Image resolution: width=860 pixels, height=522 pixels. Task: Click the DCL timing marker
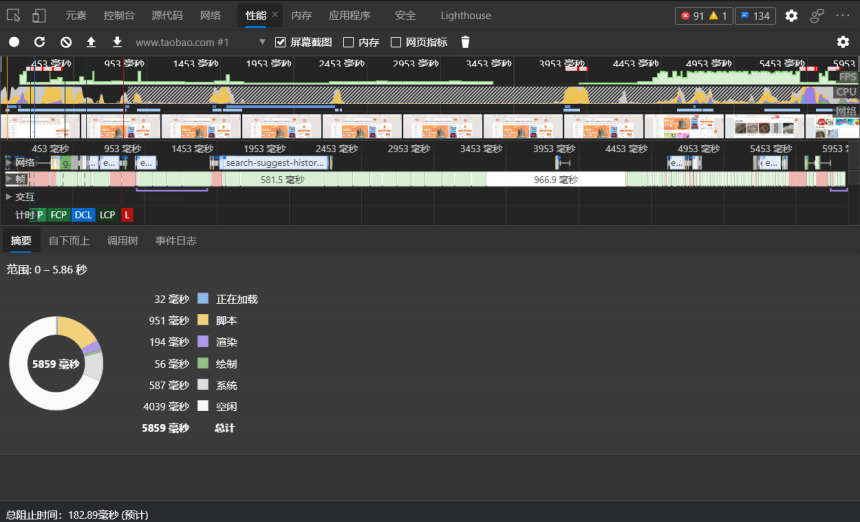[83, 215]
